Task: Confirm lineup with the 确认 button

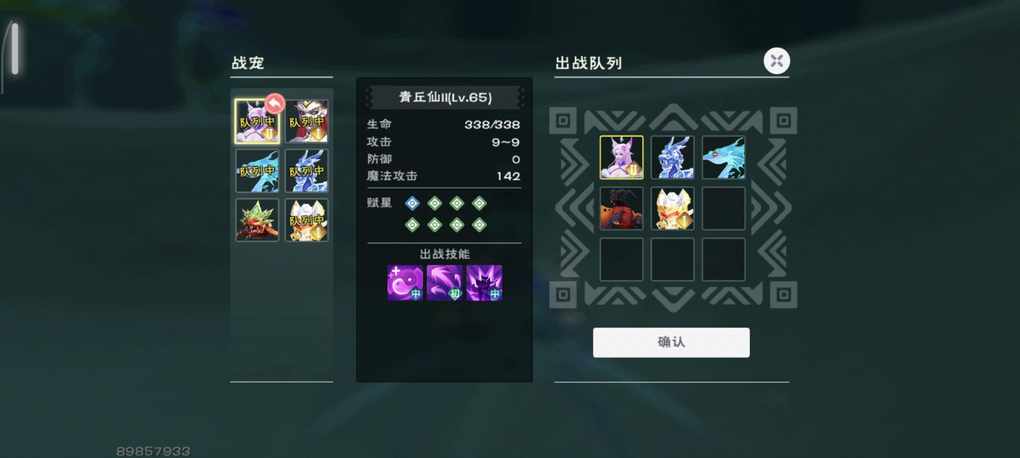Action: pos(671,342)
